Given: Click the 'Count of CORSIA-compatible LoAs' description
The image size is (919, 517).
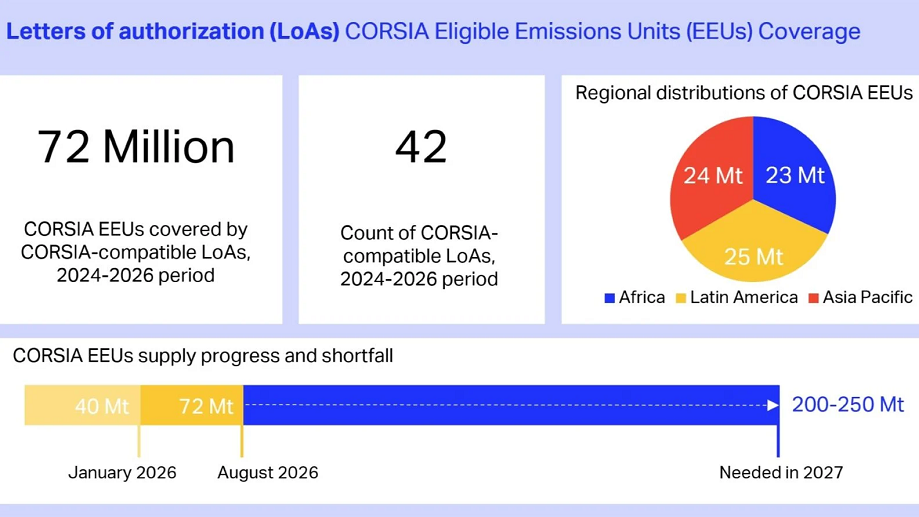Looking at the screenshot, I should tap(419, 256).
